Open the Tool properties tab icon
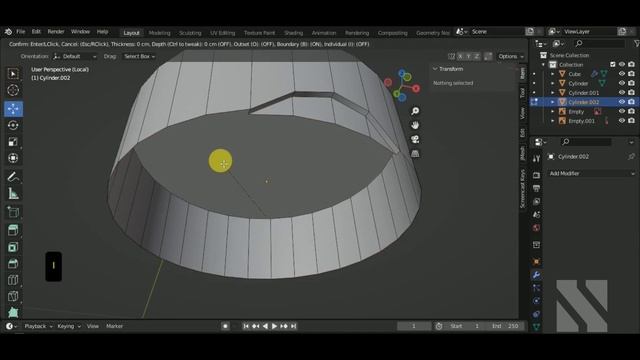The height and width of the screenshot is (360, 640). click(536, 158)
